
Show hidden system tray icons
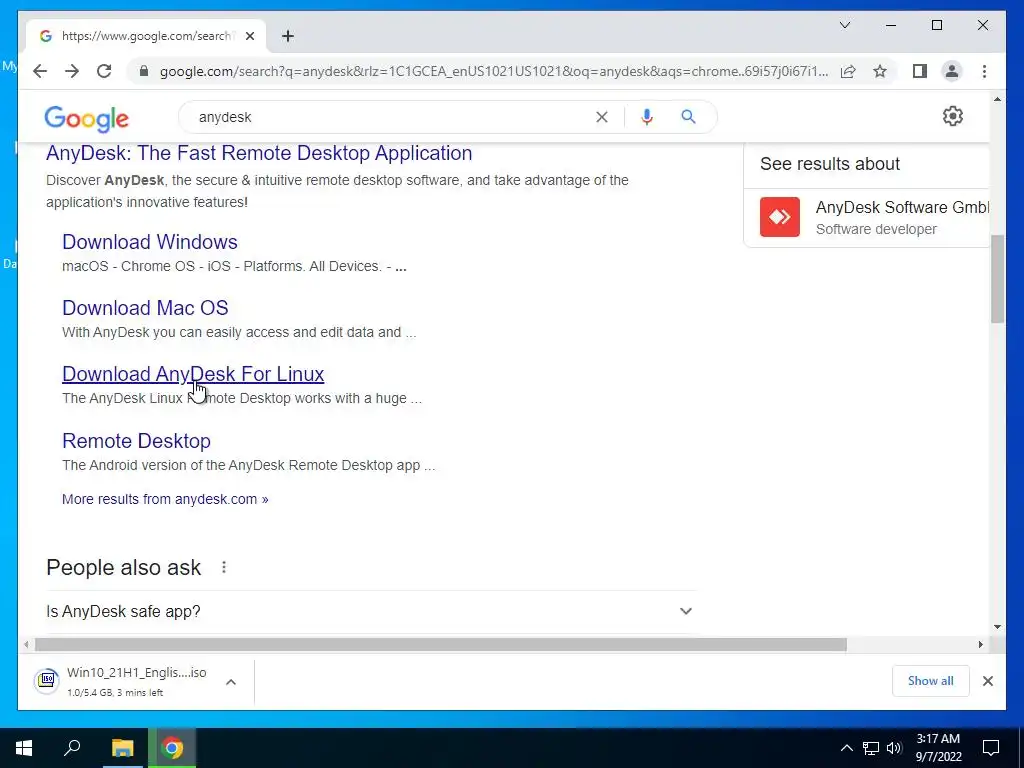point(846,748)
